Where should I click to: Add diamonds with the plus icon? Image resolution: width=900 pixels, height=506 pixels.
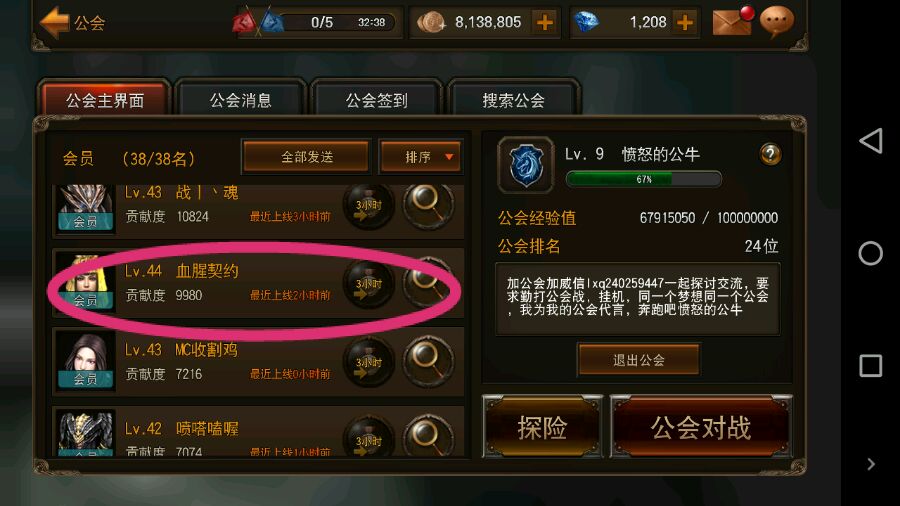pos(684,22)
